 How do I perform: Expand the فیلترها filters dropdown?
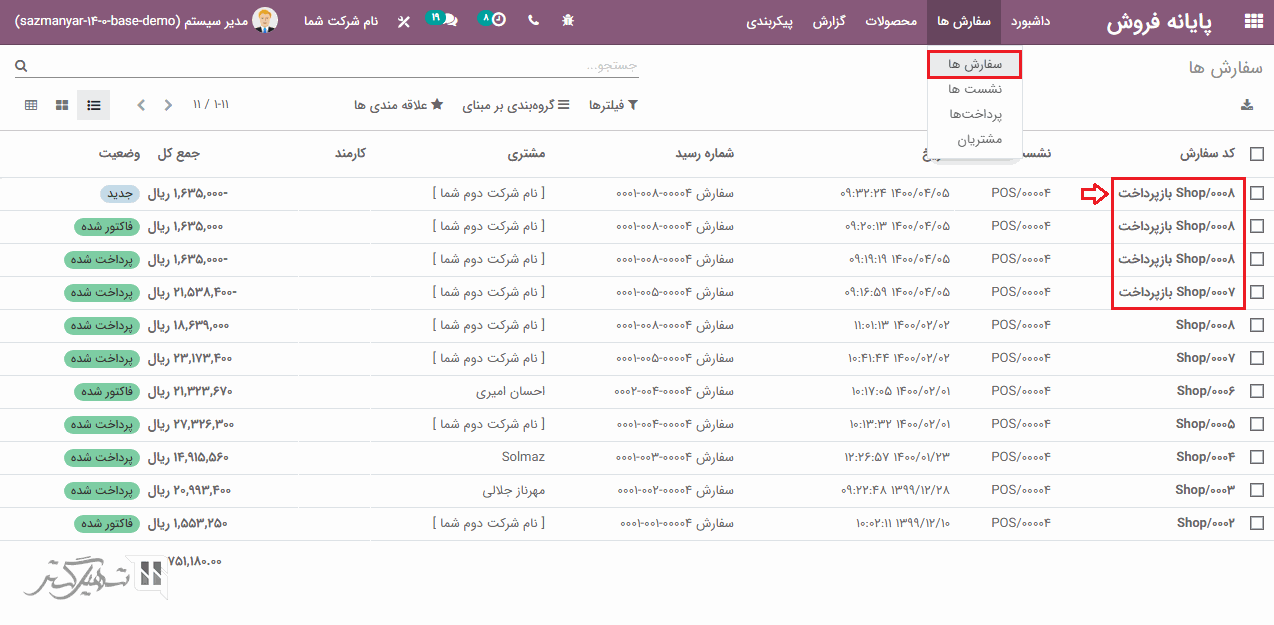click(x=613, y=105)
